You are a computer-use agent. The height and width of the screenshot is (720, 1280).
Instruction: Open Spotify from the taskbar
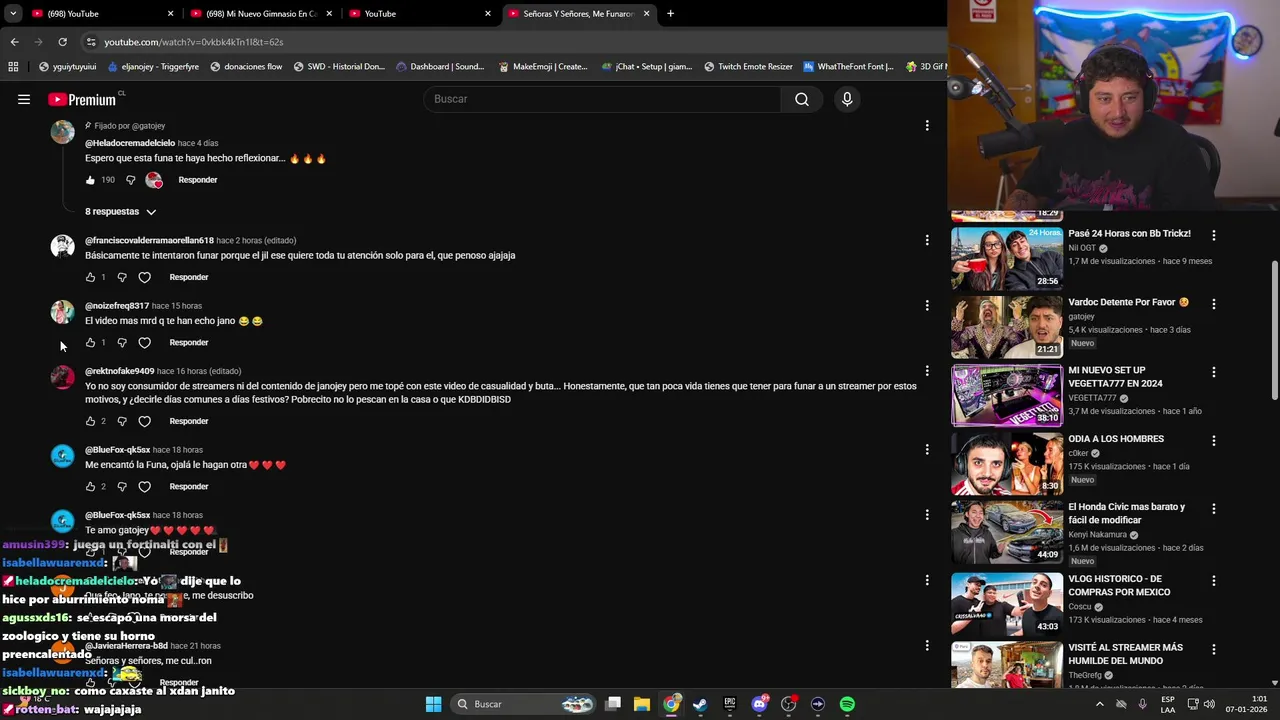[x=847, y=704]
